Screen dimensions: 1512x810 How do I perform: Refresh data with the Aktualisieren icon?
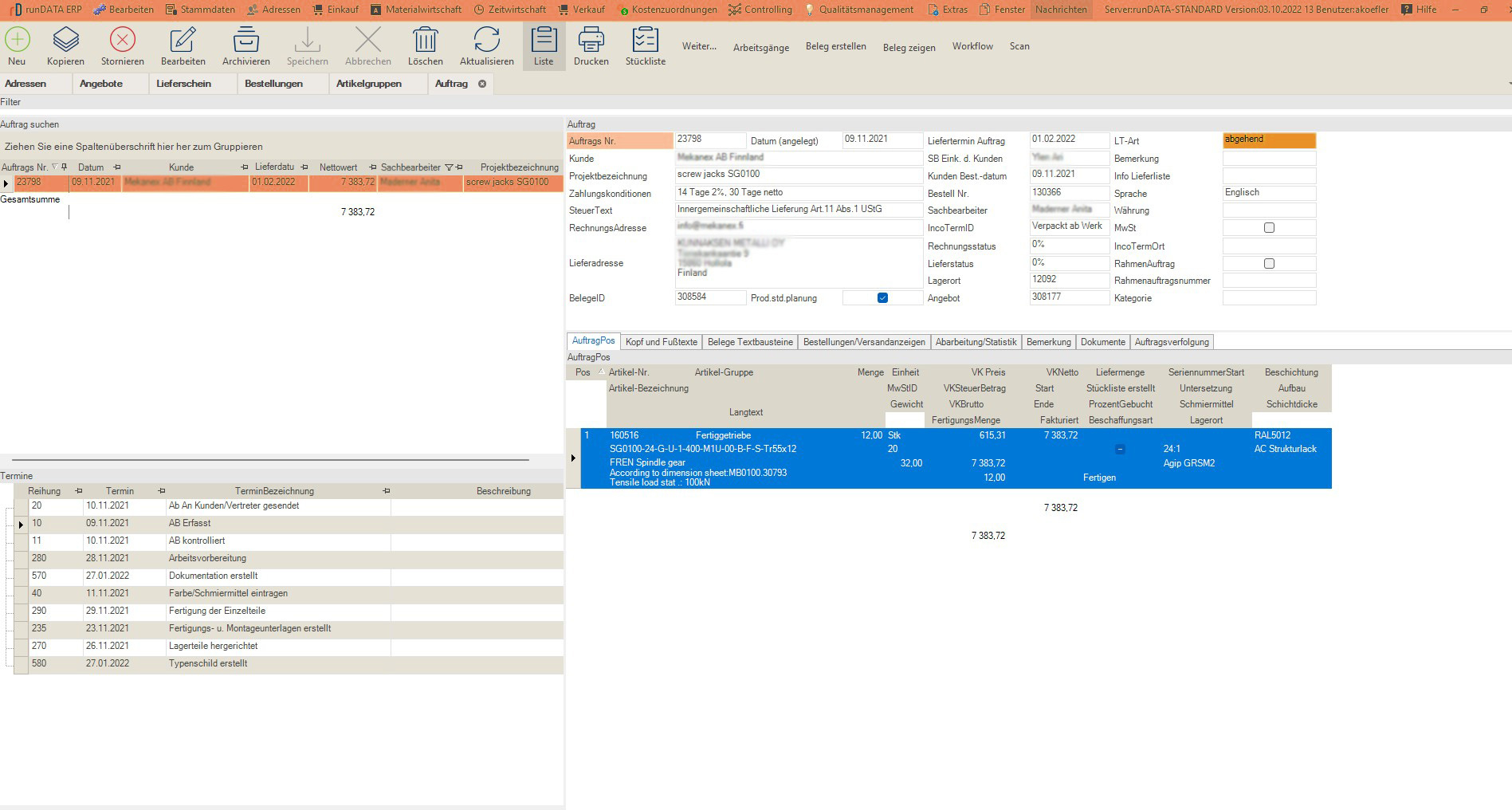[x=487, y=40]
